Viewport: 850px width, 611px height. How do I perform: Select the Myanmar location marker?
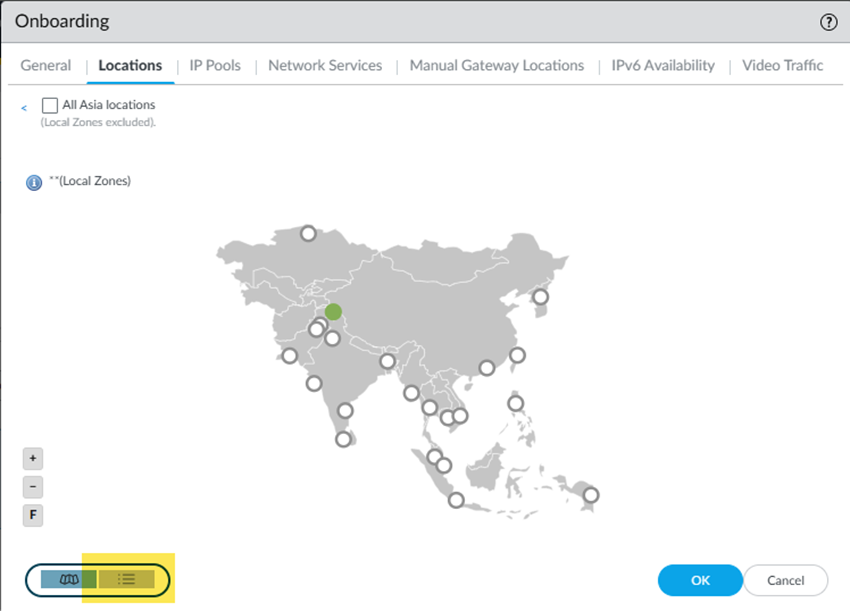pyautogui.click(x=411, y=393)
